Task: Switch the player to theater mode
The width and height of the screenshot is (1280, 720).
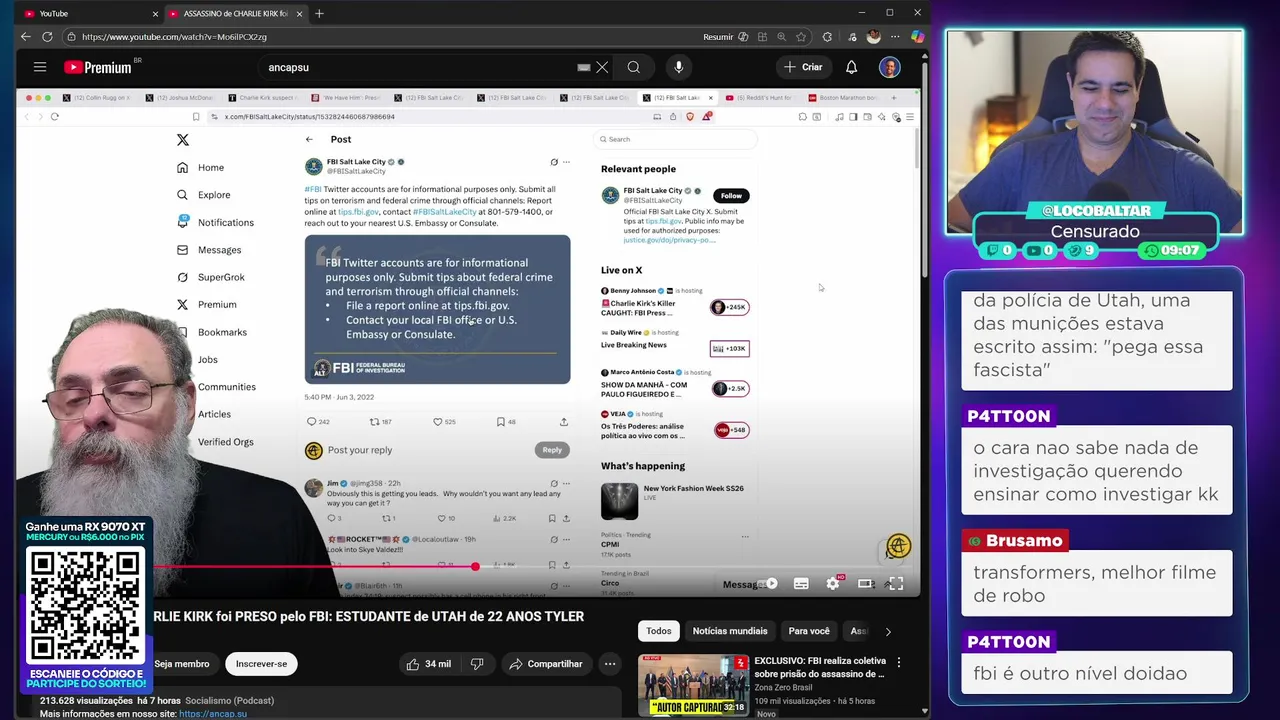Action: coord(866,583)
